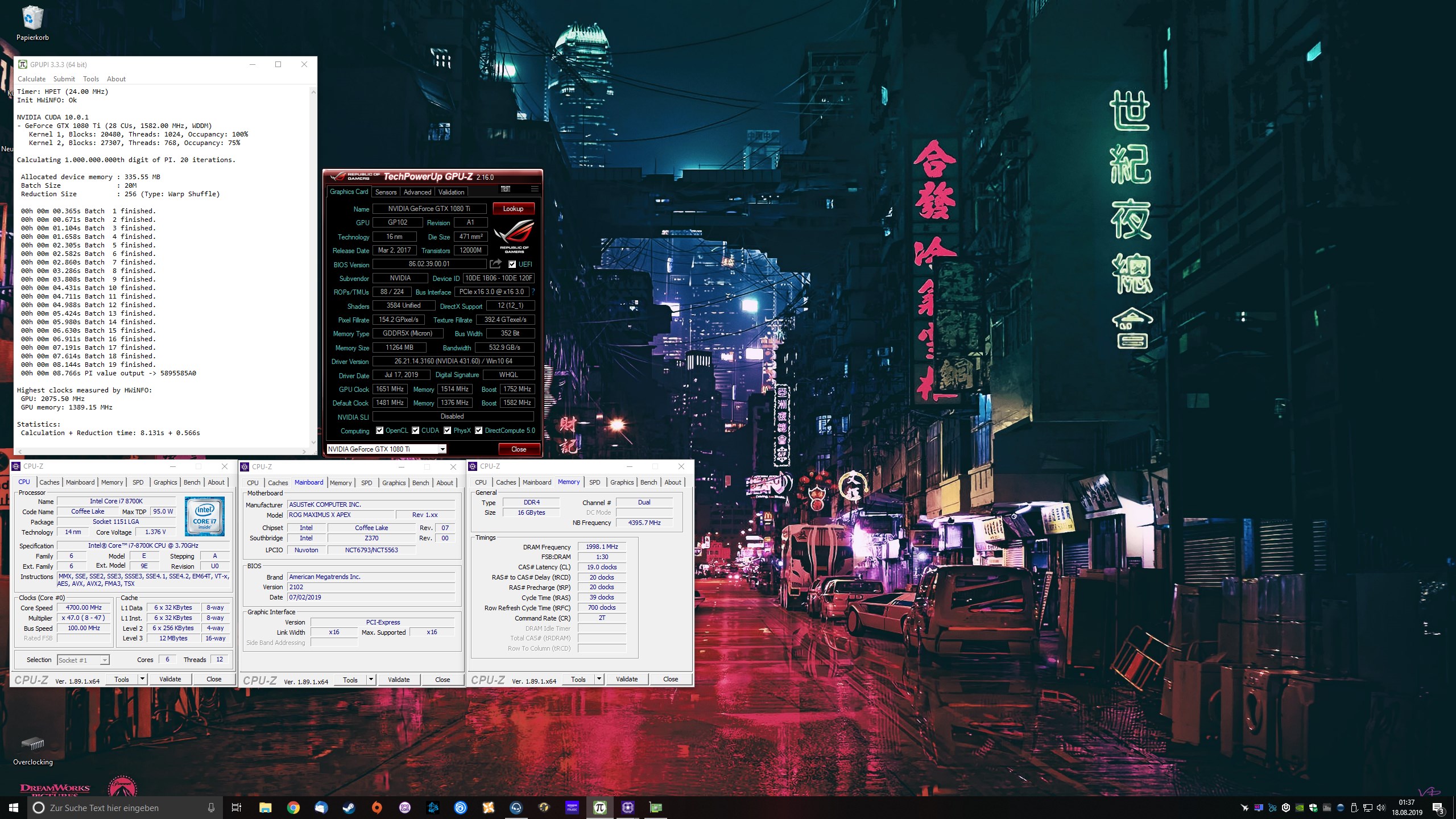This screenshot has width=1456, height=819.
Task: Click the BIOS export share icon in GPU-Z
Action: click(495, 264)
